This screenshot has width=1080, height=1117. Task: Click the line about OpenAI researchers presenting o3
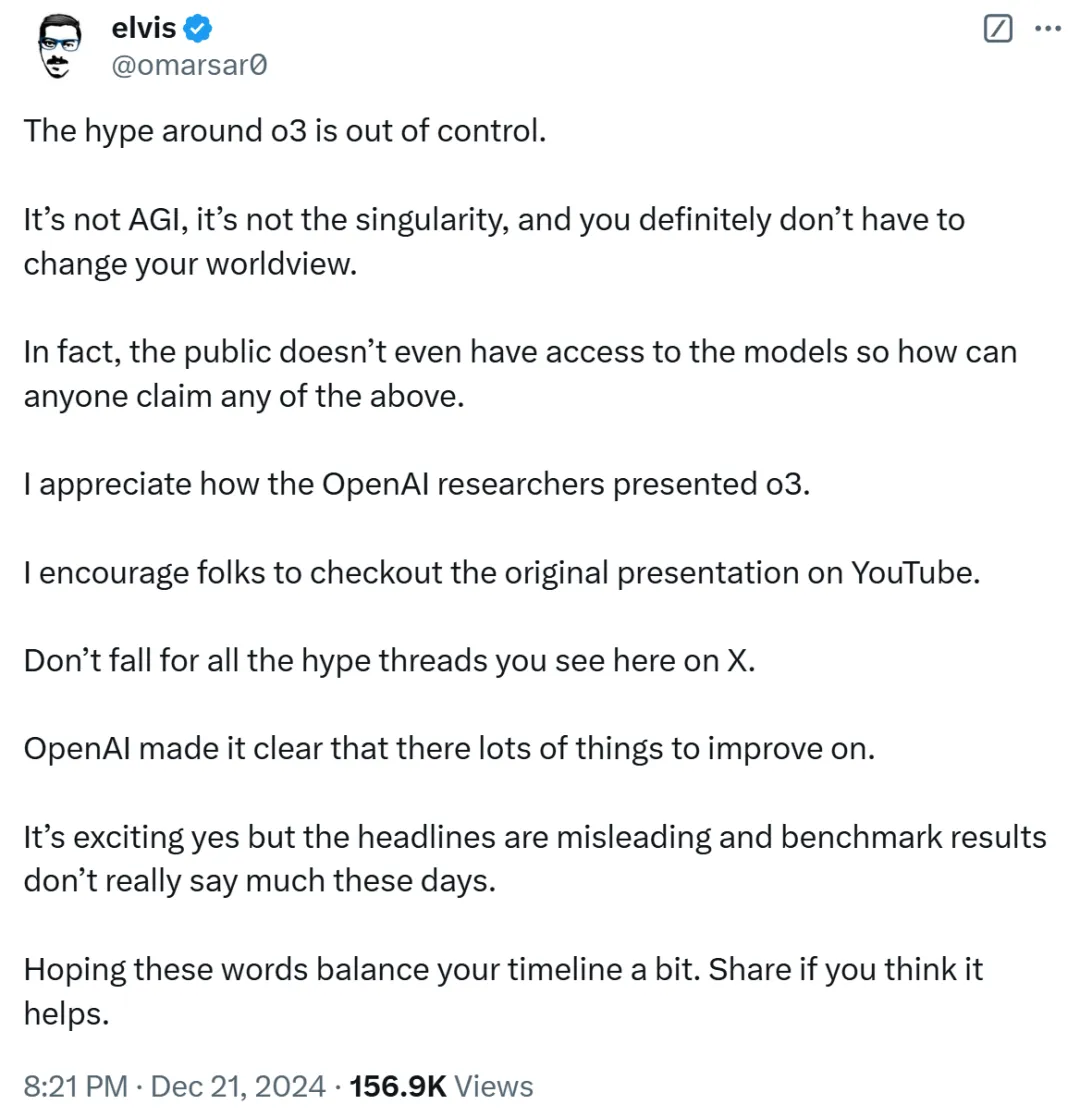[417, 484]
